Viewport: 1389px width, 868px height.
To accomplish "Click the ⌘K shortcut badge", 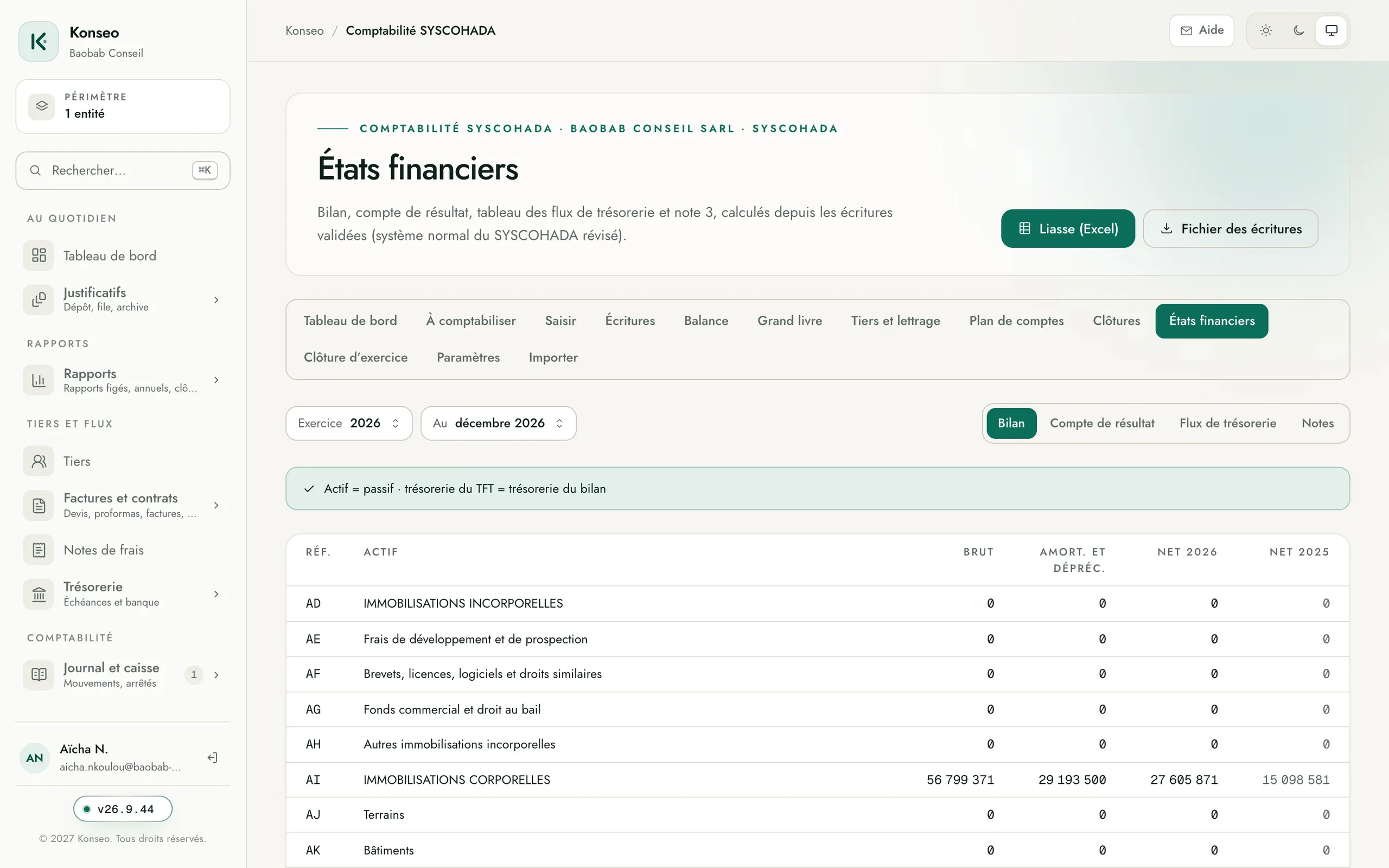I will coord(205,170).
